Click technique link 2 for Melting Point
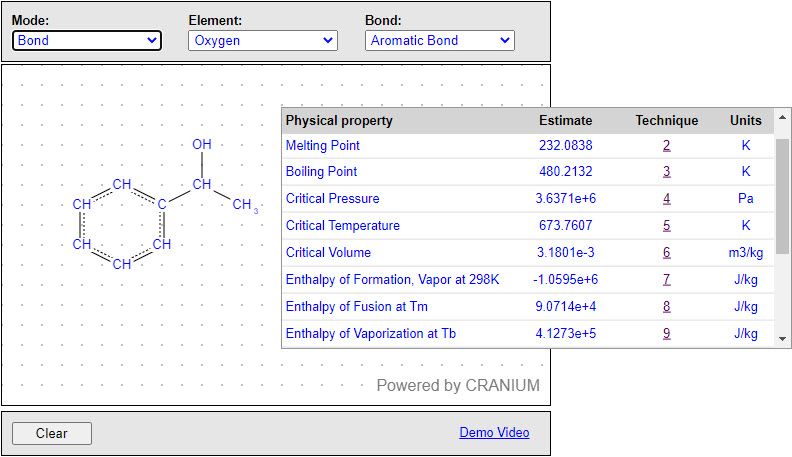Screen dimensions: 792x457 point(666,145)
